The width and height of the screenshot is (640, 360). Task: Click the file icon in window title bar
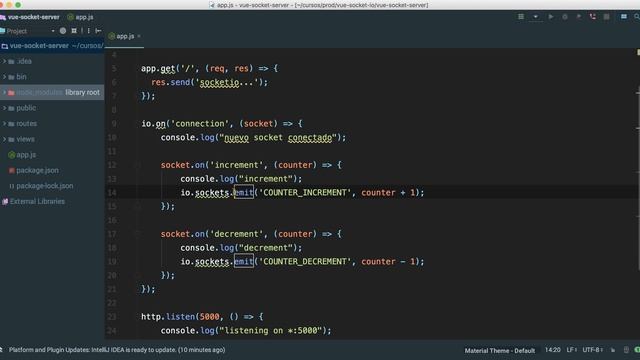tap(212, 5)
